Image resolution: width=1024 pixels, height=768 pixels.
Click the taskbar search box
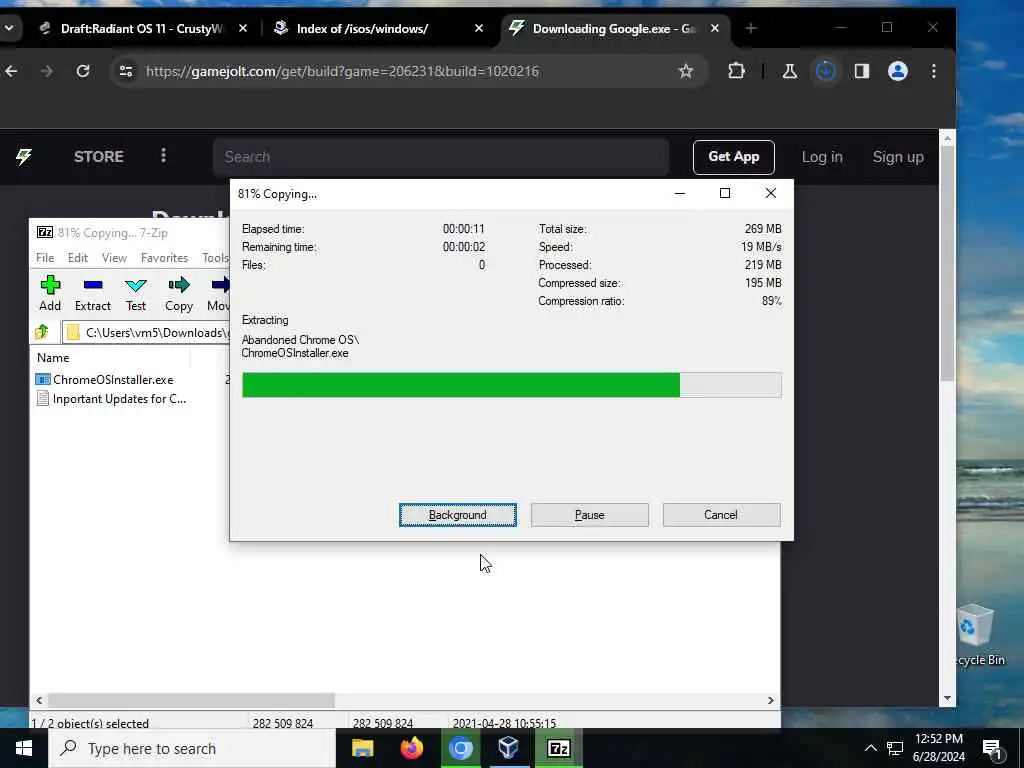point(192,748)
